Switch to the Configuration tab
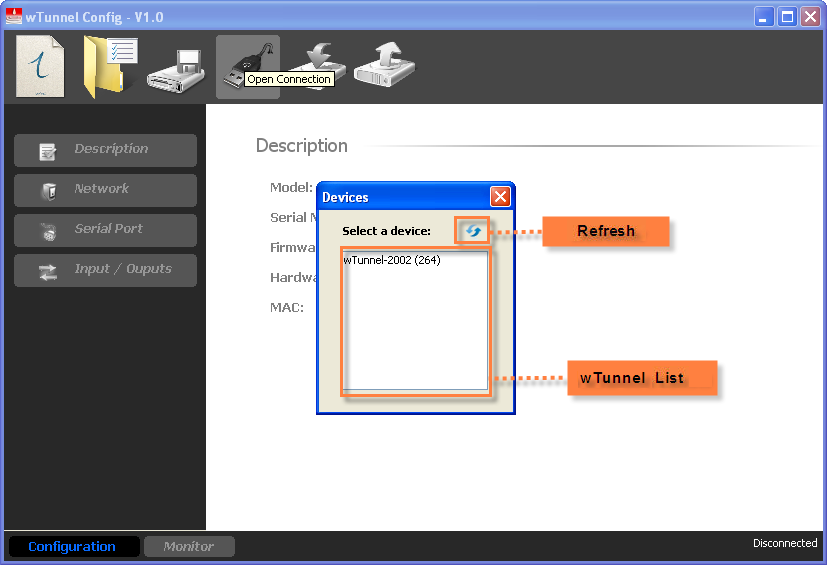Viewport: 827px width, 565px height. [x=72, y=546]
